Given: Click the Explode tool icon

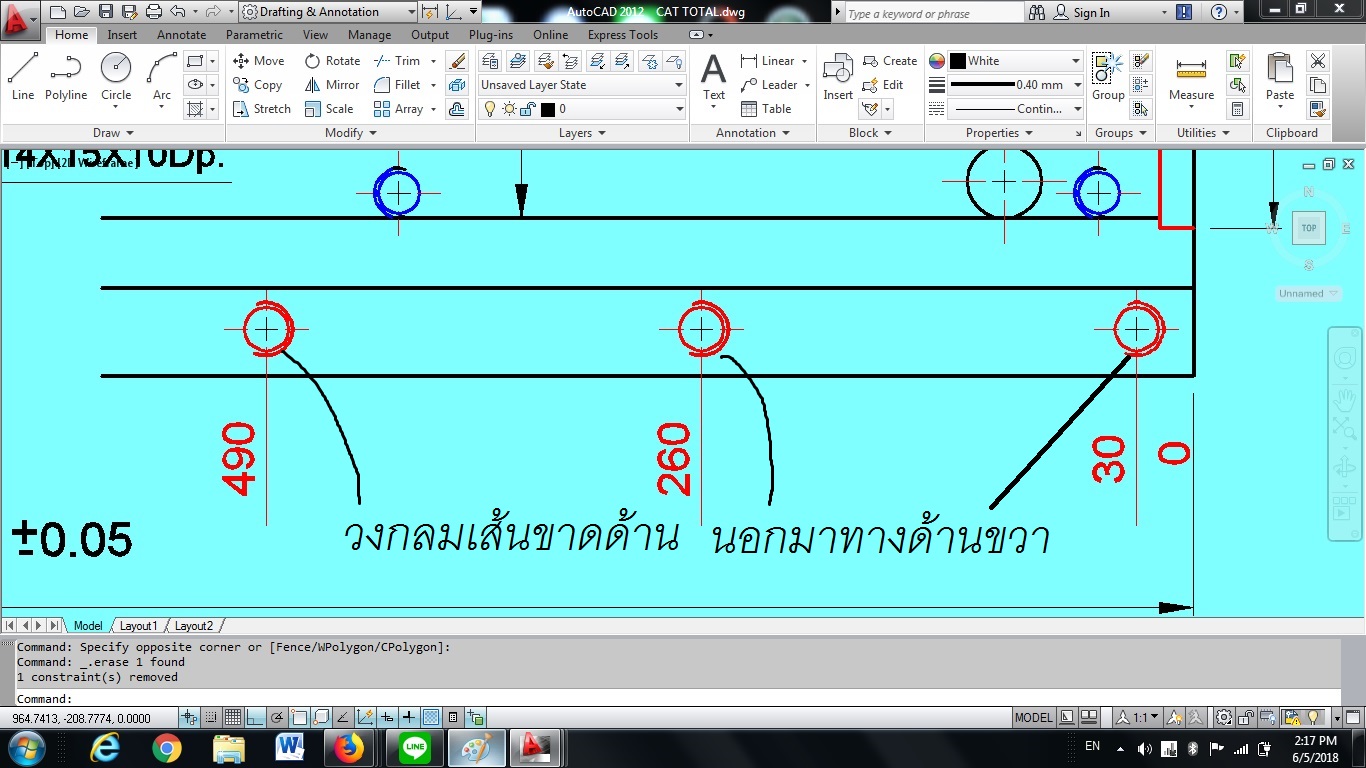Looking at the screenshot, I should [457, 85].
